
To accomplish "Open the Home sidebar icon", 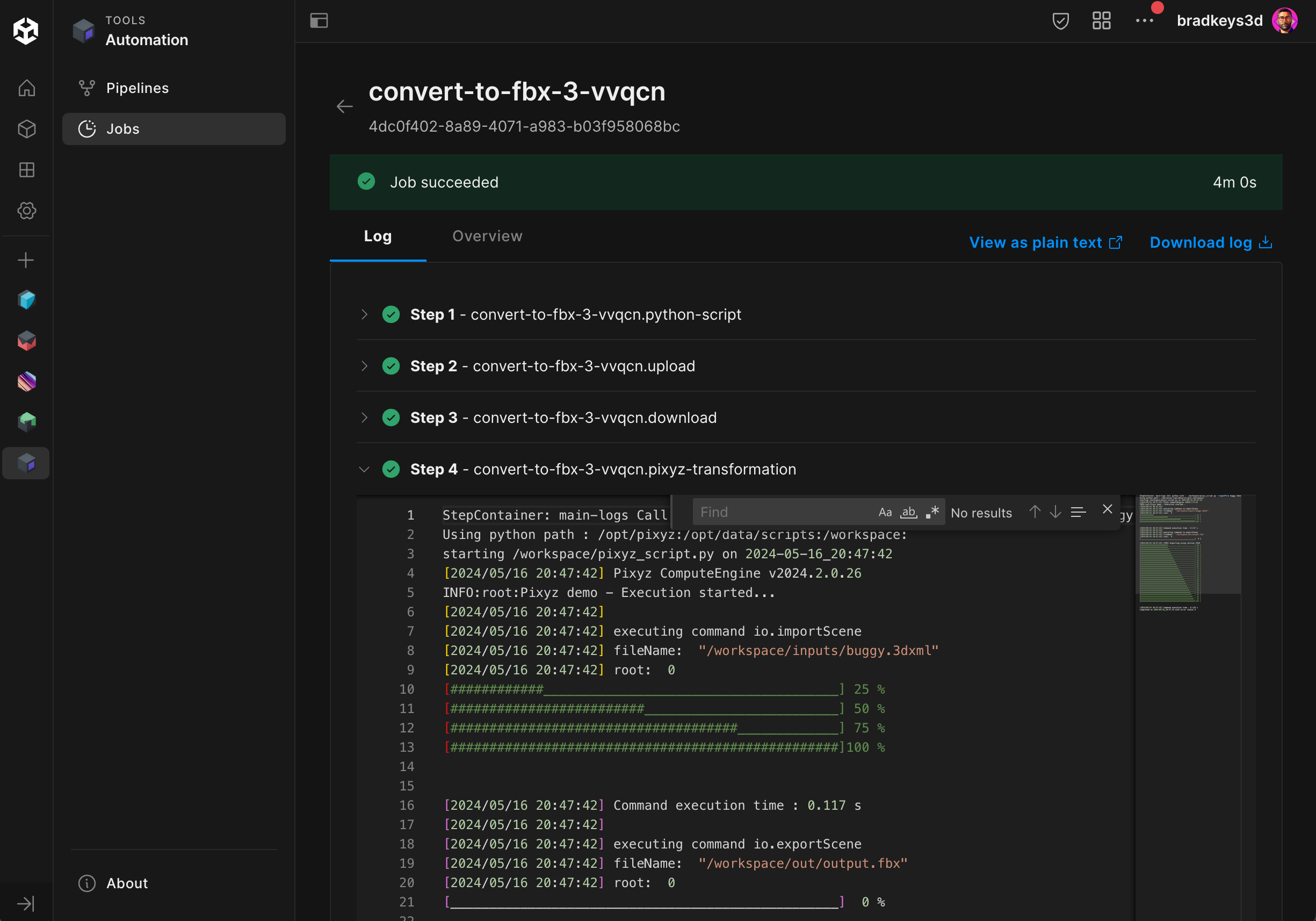I will [26, 88].
